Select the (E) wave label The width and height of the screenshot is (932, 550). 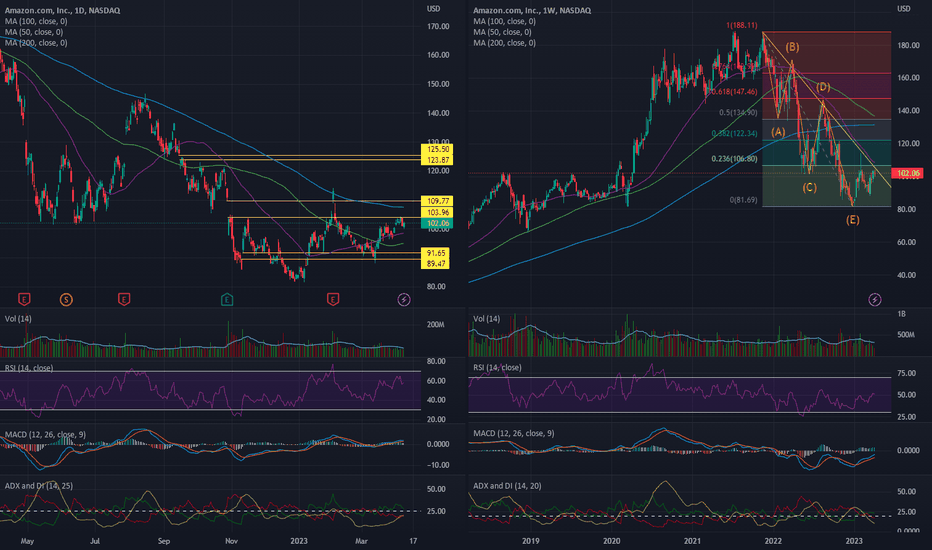pyautogui.click(x=852, y=220)
